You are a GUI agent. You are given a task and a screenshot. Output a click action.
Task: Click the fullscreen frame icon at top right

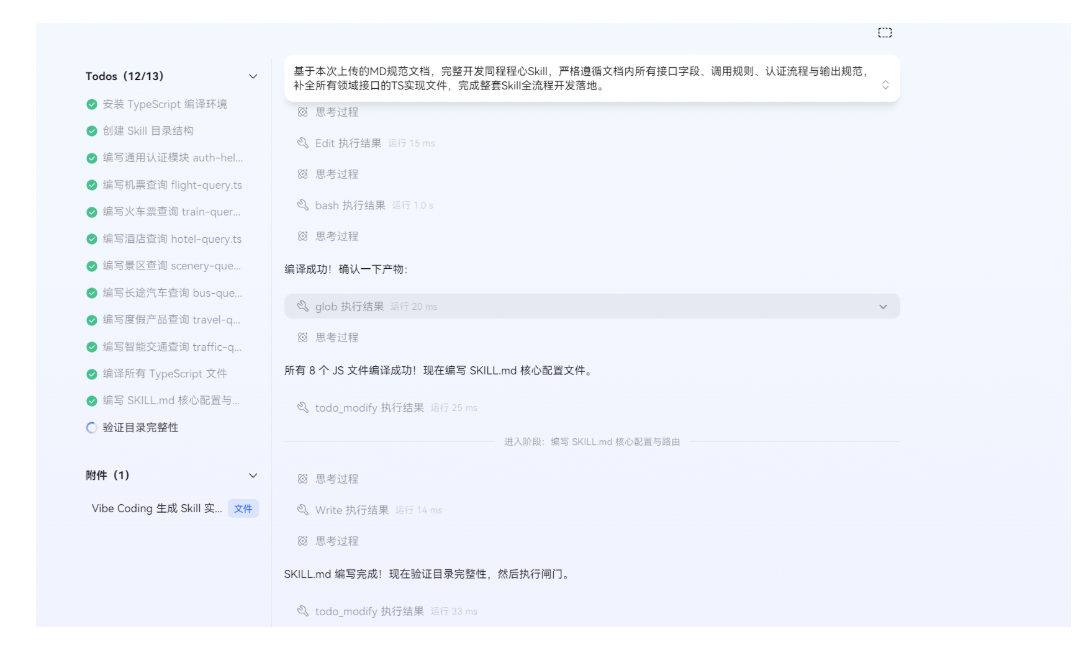(885, 32)
